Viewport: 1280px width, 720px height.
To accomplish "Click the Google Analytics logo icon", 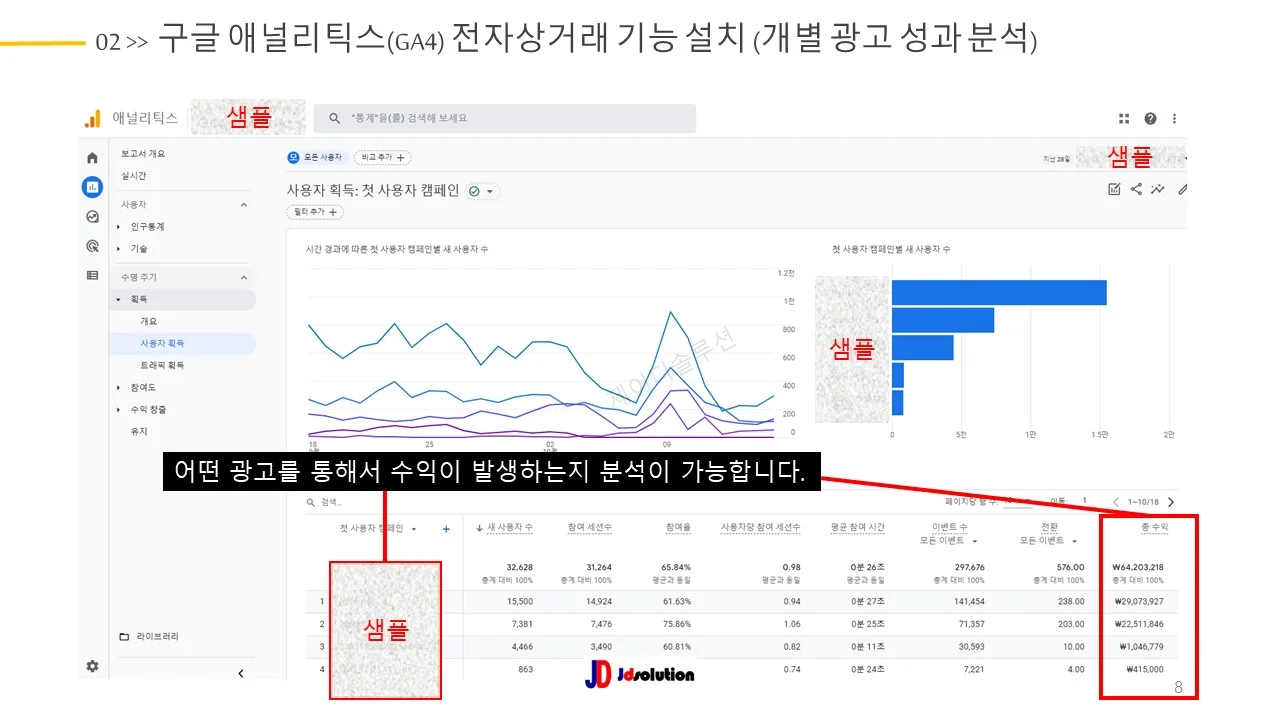I will point(92,119).
